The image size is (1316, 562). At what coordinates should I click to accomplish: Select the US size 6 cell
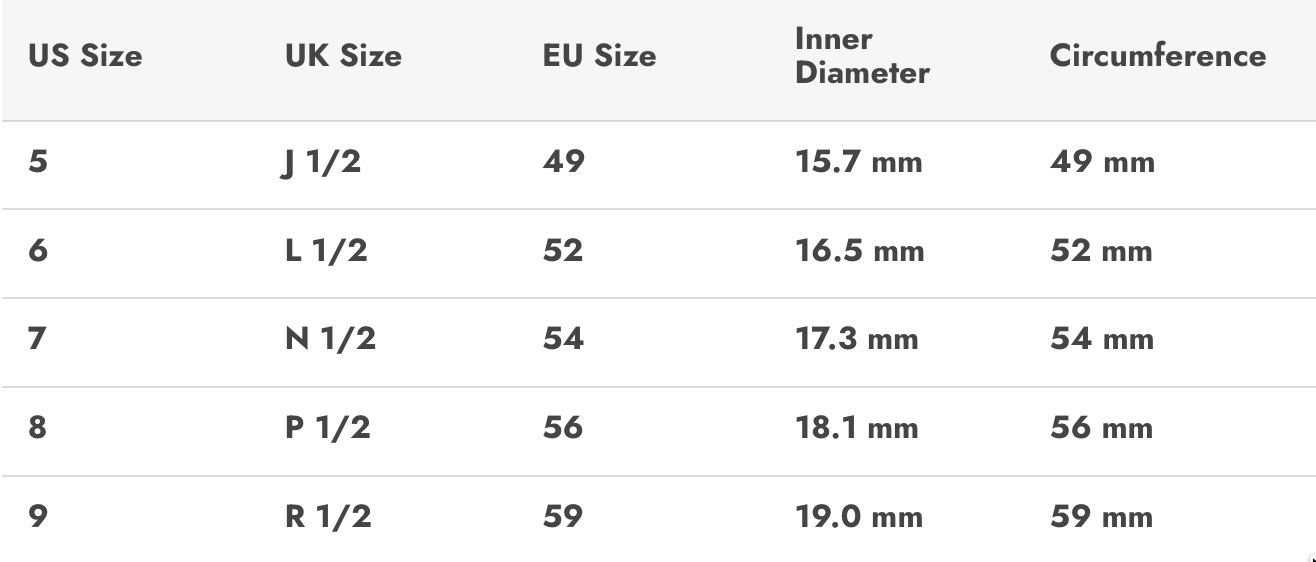37,250
